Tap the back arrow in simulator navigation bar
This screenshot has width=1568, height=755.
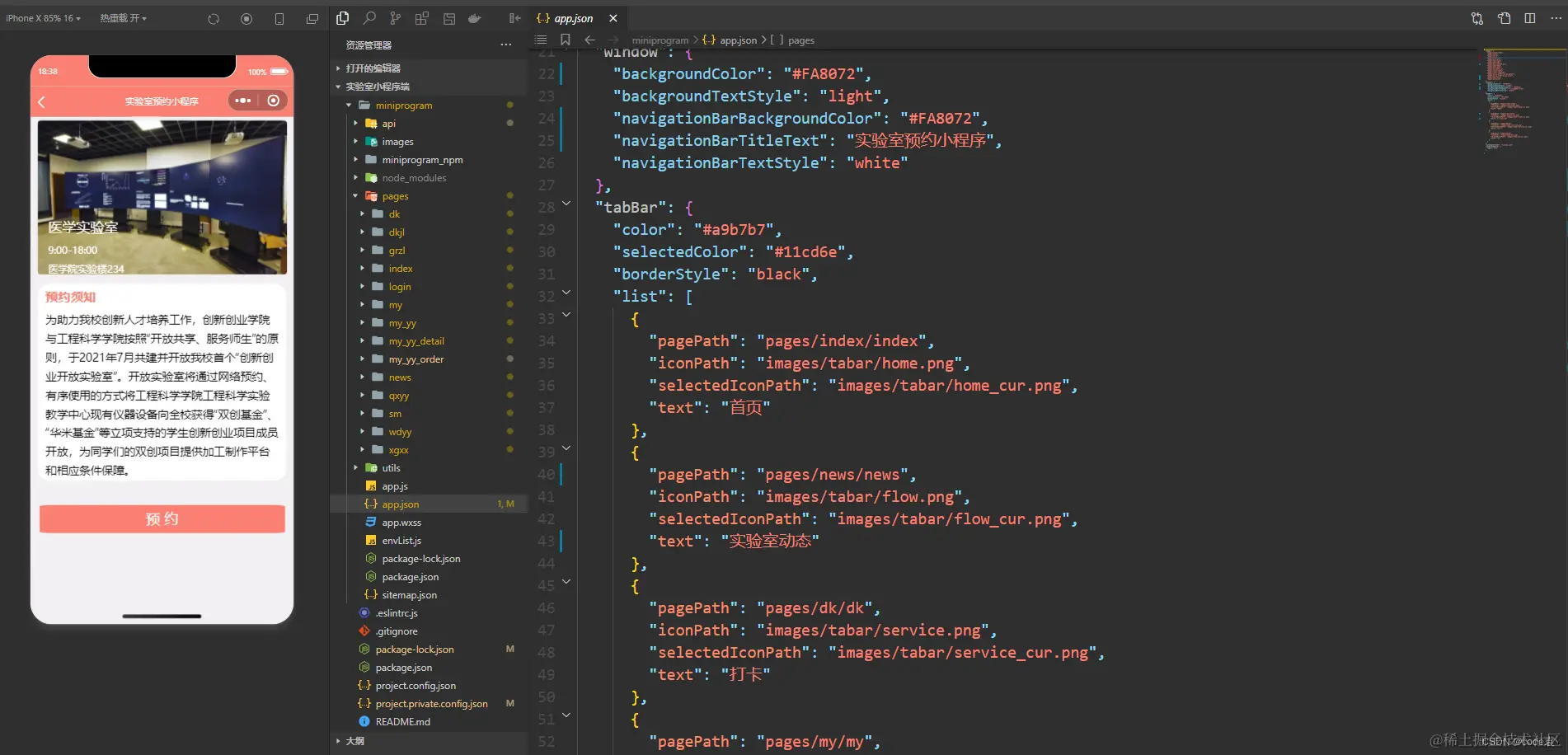pos(42,101)
